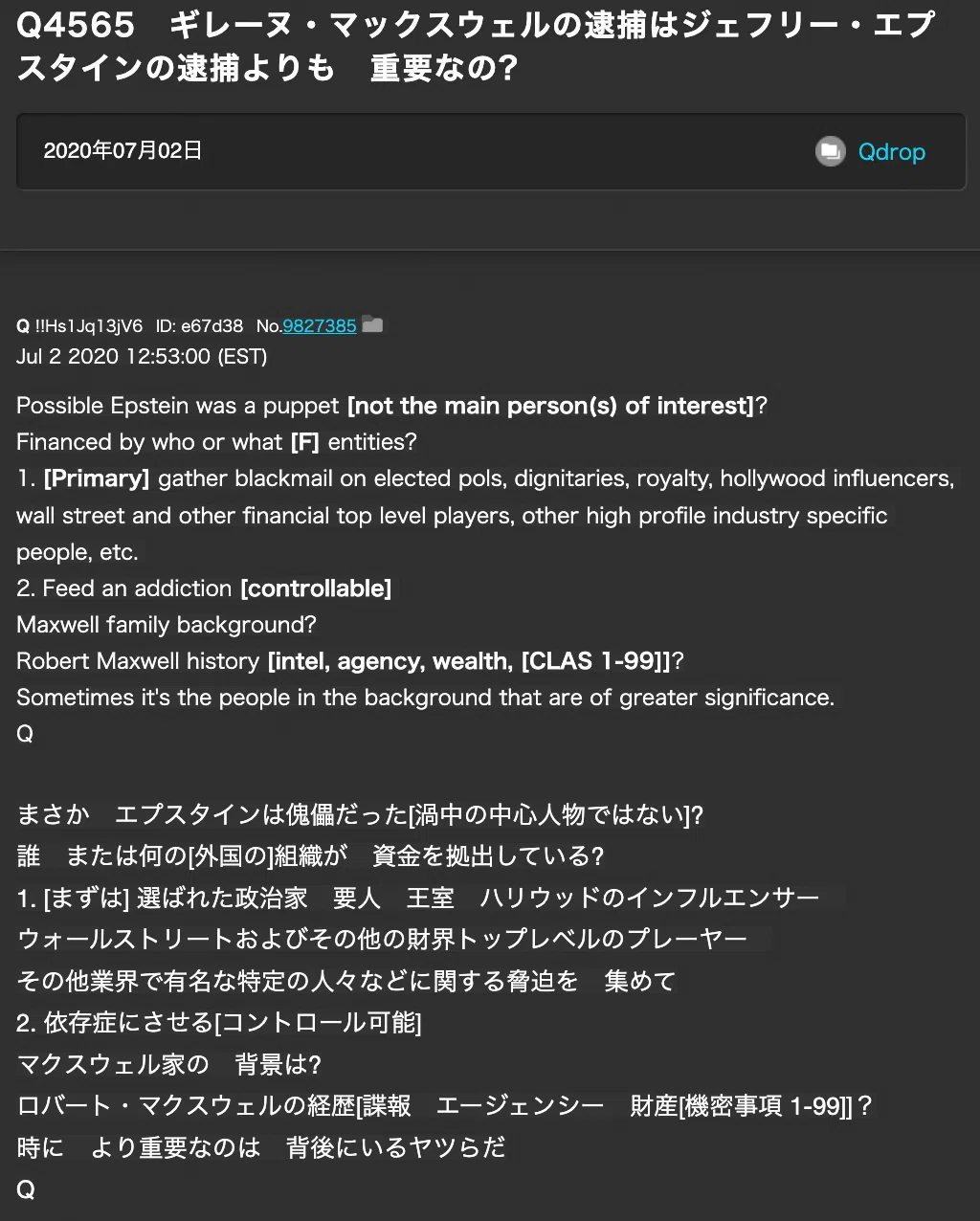This screenshot has height=1221, width=980.
Task: Click the bold [Primary] text
Action: [x=97, y=478]
